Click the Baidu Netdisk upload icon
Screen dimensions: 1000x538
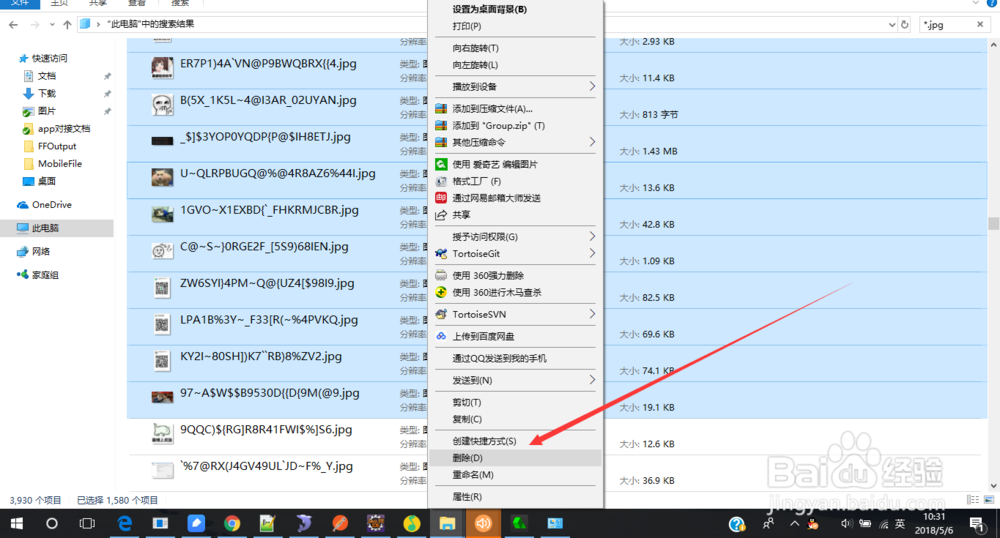(x=441, y=336)
